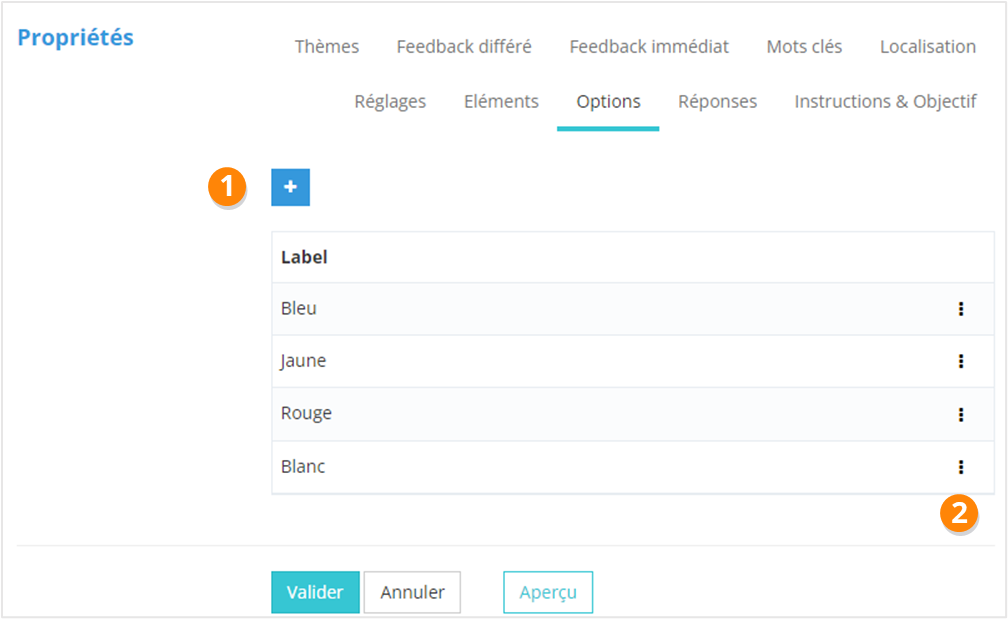Viewport: 1008px width, 619px height.
Task: Open the three-dot menu for Jaune
Action: point(961,361)
